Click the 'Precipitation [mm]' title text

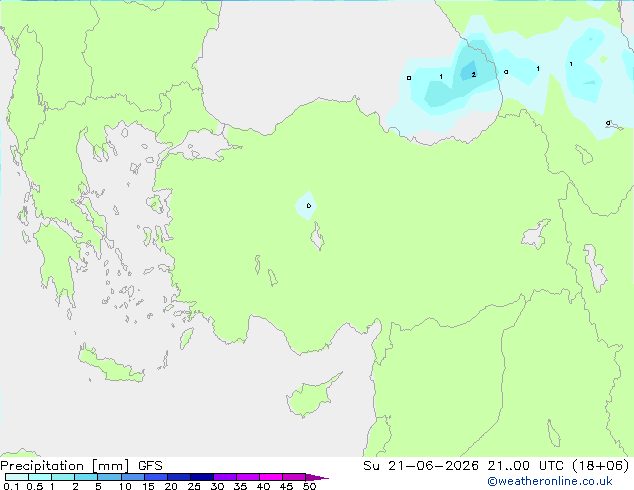pyautogui.click(x=65, y=466)
